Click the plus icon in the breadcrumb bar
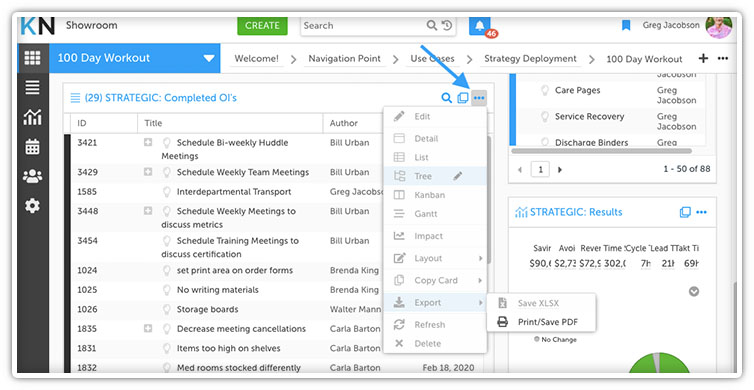The image size is (754, 390). (x=703, y=58)
